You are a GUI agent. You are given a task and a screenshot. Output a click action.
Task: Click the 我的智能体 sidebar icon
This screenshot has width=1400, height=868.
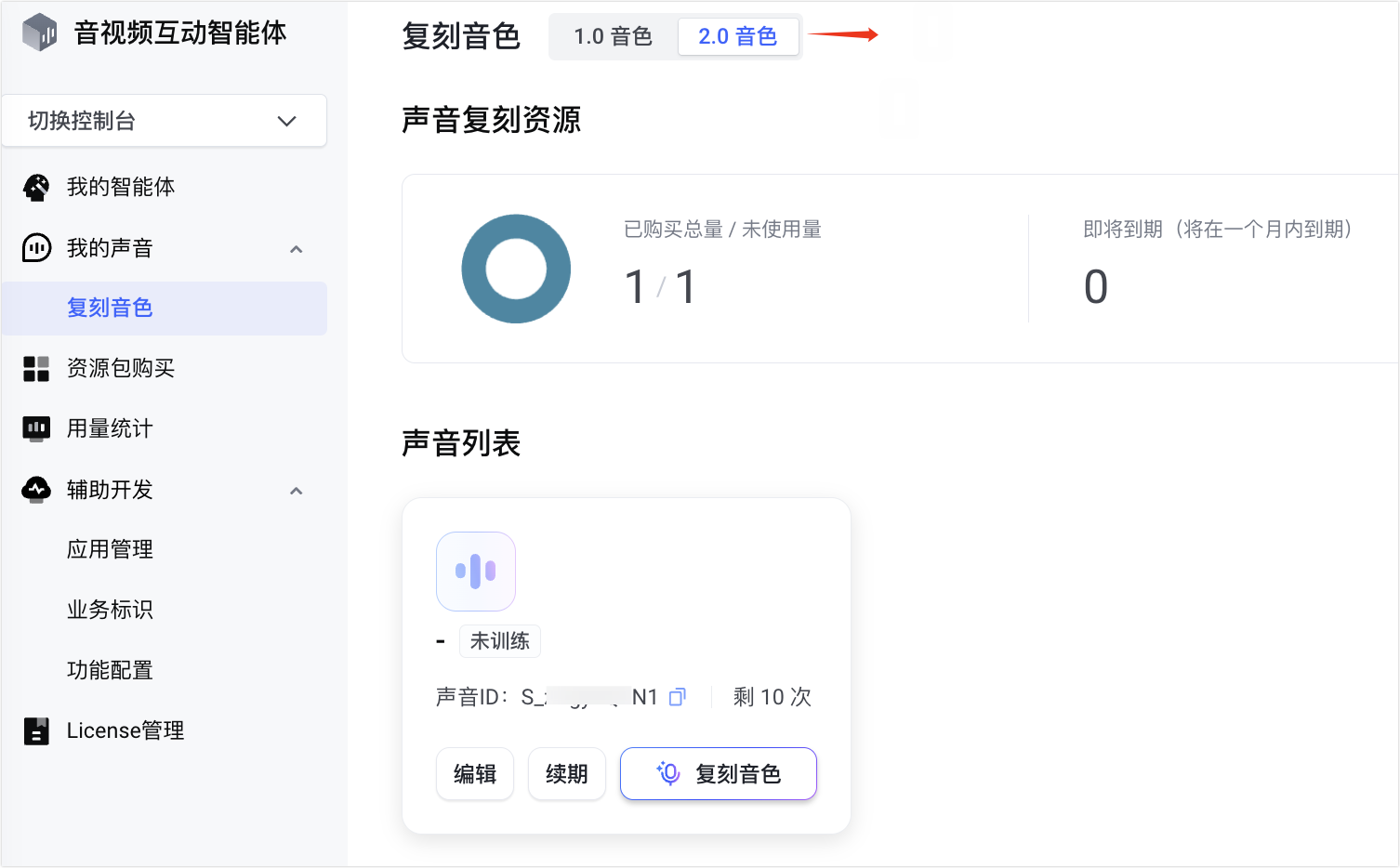36,188
